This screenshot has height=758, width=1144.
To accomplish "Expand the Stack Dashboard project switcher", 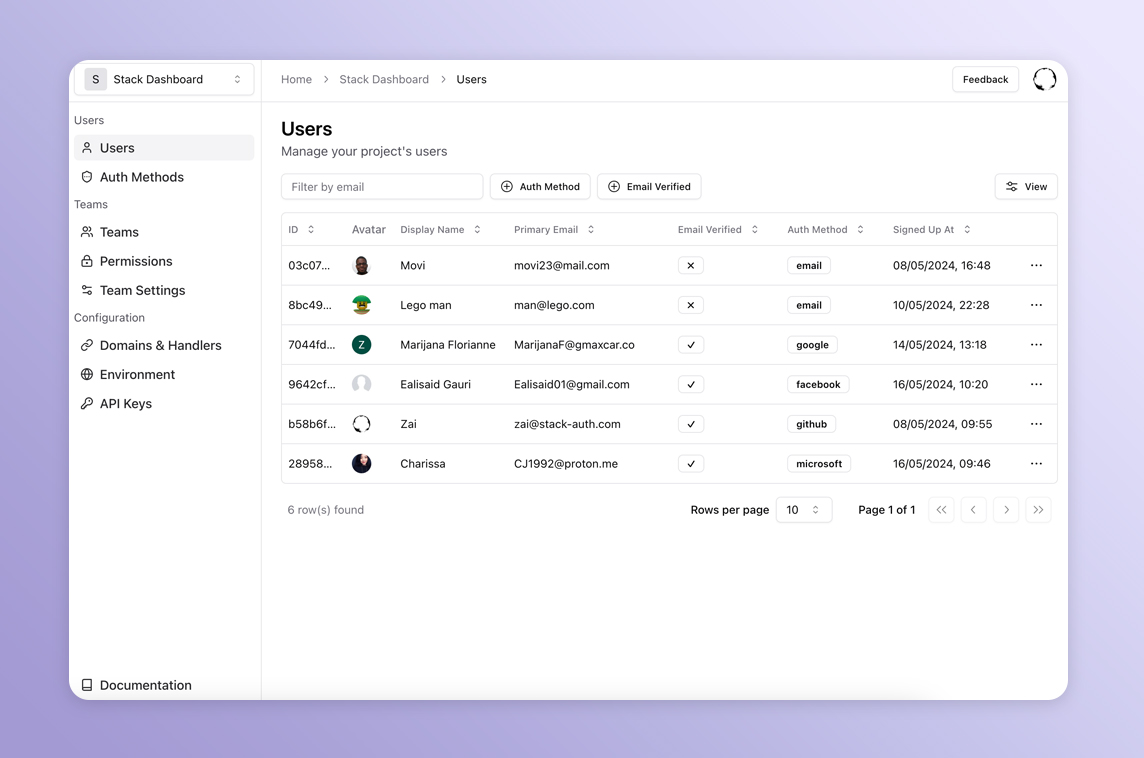I will pos(164,80).
